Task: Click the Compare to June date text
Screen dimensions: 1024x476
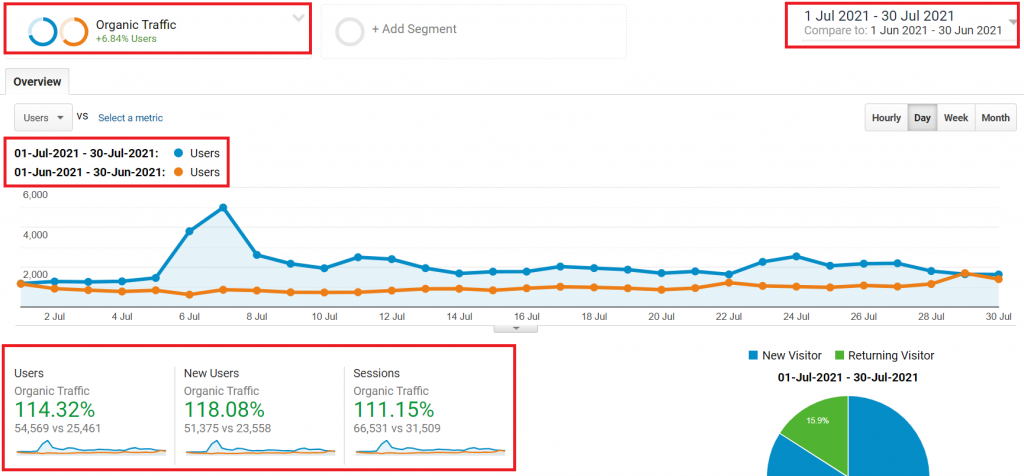Action: point(903,30)
